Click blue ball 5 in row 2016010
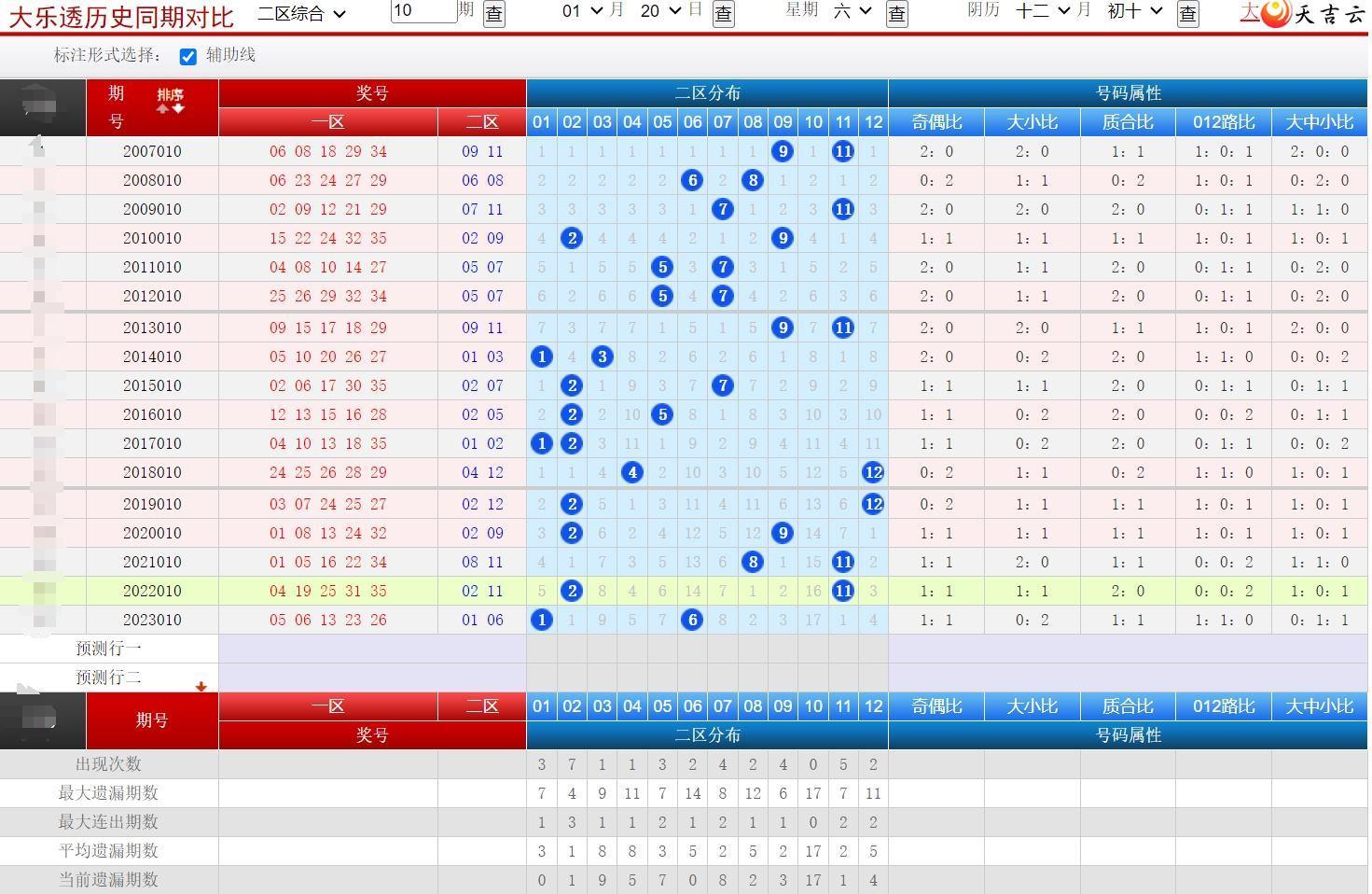This screenshot has width=1372, height=894. pyautogui.click(x=662, y=414)
